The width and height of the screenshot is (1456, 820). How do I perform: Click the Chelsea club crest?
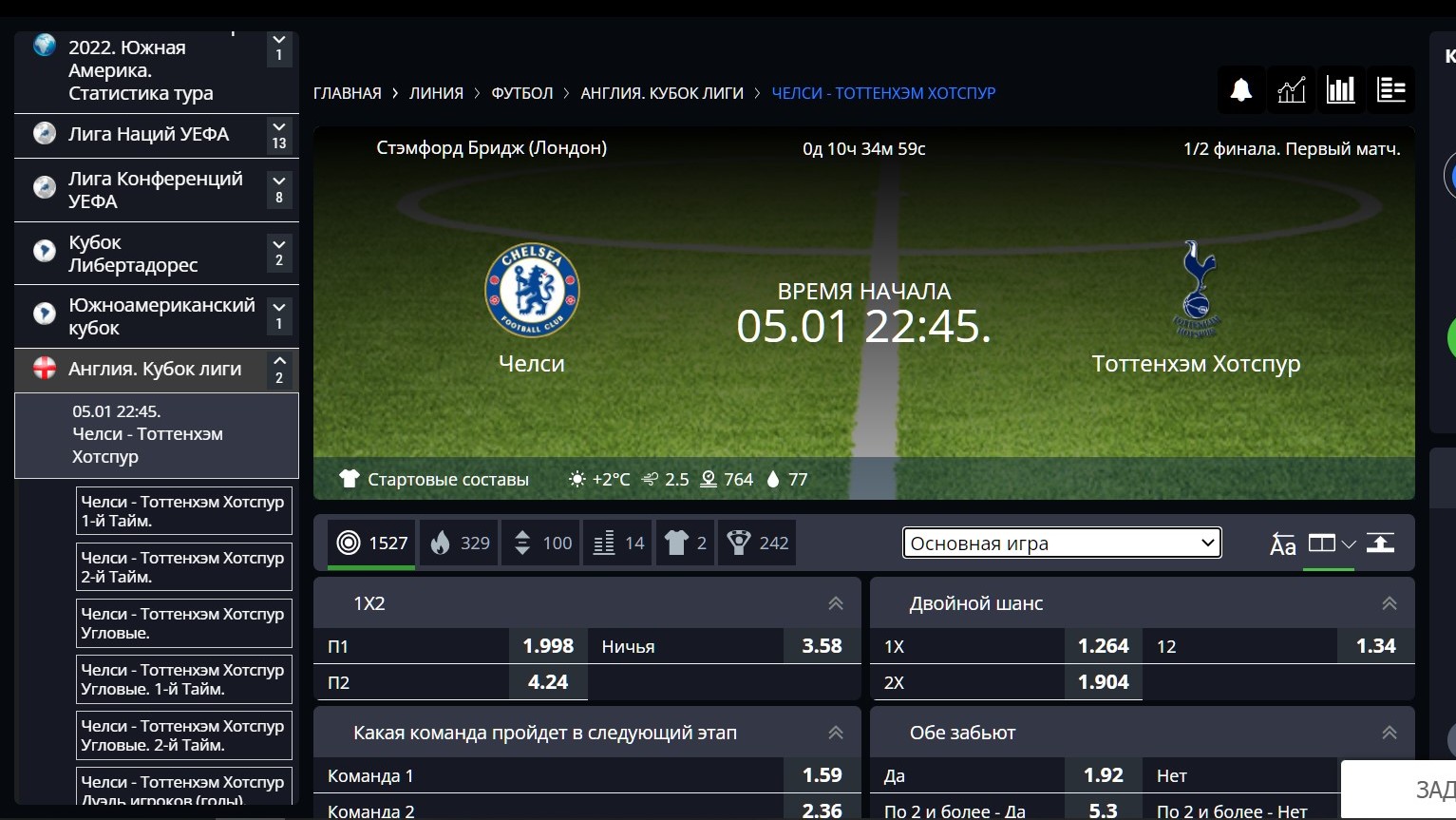pos(532,290)
